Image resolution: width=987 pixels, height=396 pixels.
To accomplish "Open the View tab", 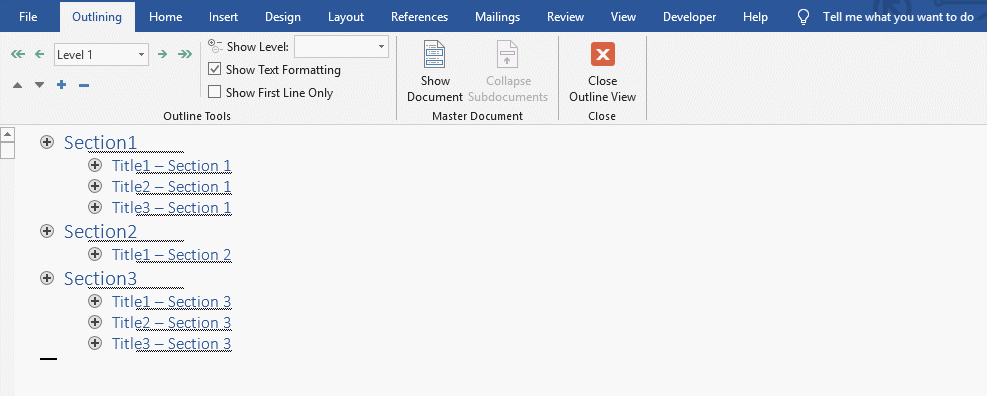I will (x=623, y=17).
